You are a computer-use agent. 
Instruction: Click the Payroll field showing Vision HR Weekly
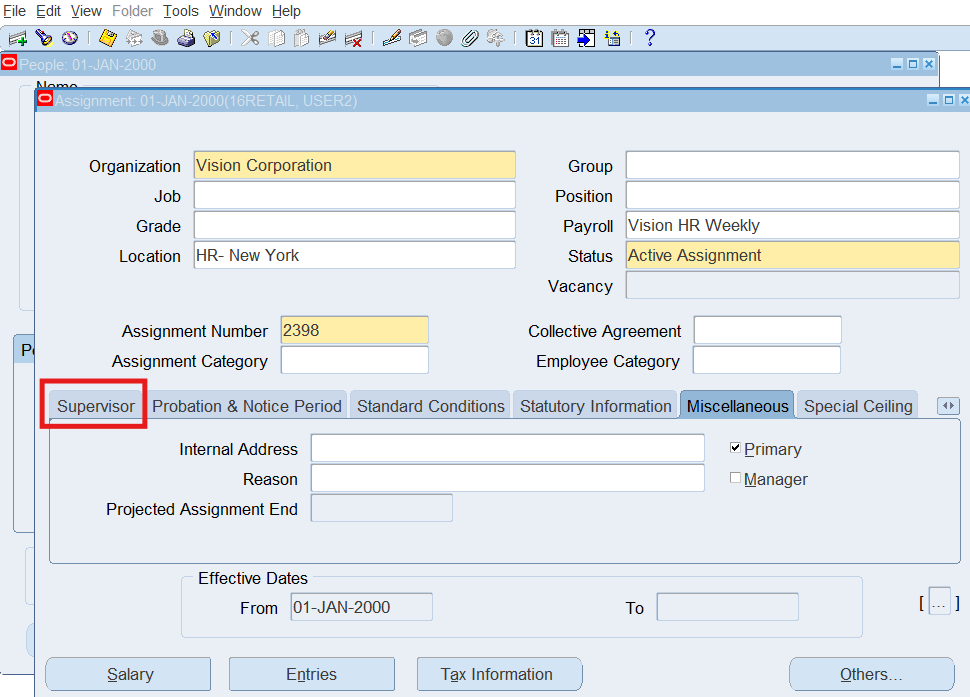tap(792, 226)
